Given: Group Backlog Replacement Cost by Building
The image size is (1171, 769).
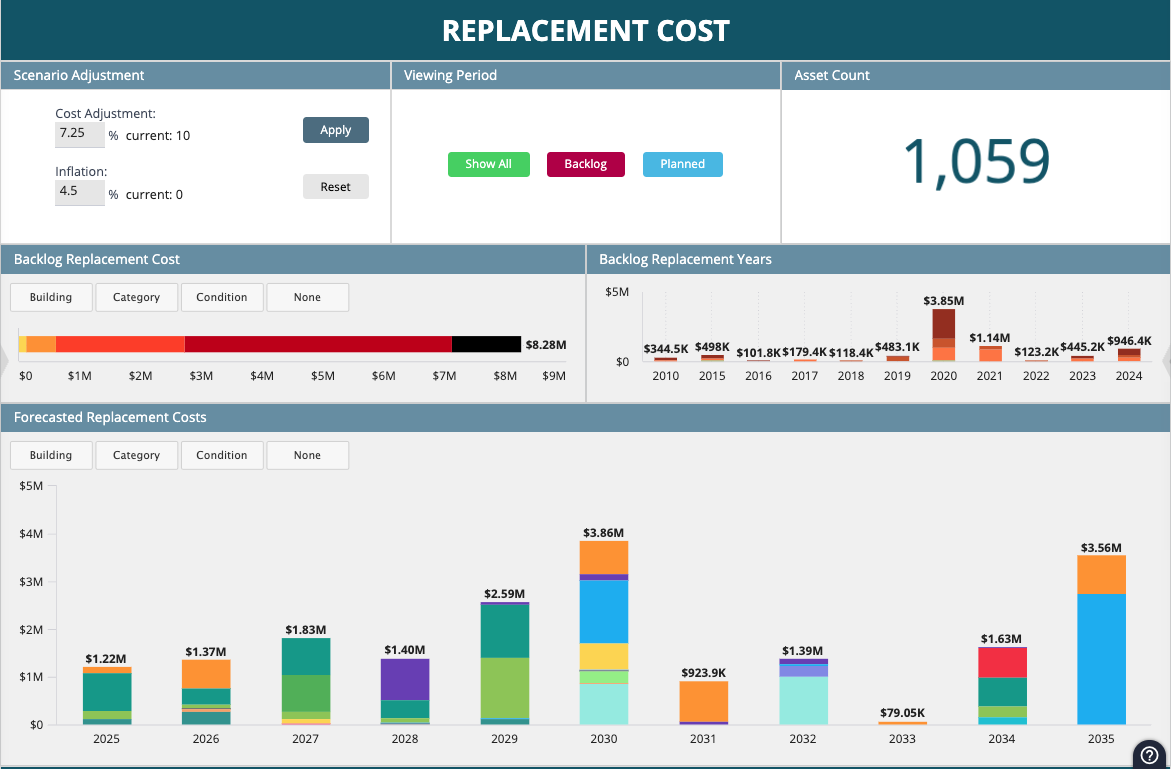Looking at the screenshot, I should pos(51,297).
